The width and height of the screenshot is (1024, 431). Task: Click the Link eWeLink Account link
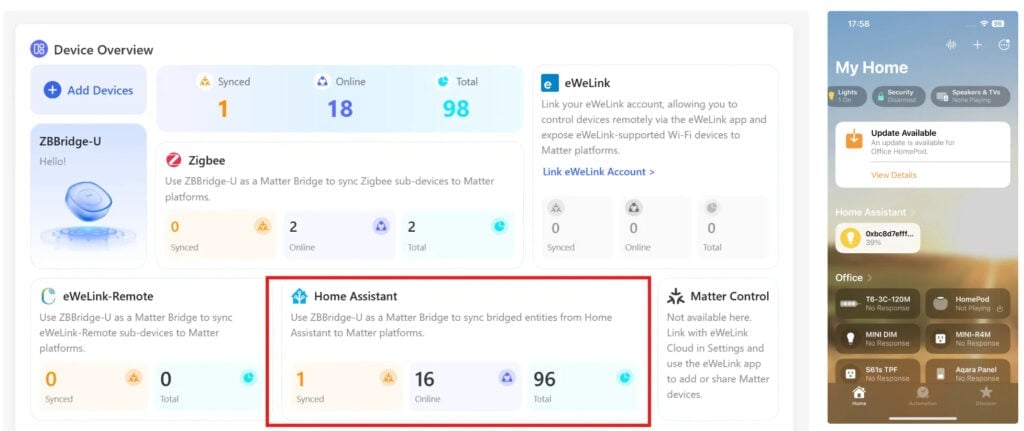tap(598, 172)
